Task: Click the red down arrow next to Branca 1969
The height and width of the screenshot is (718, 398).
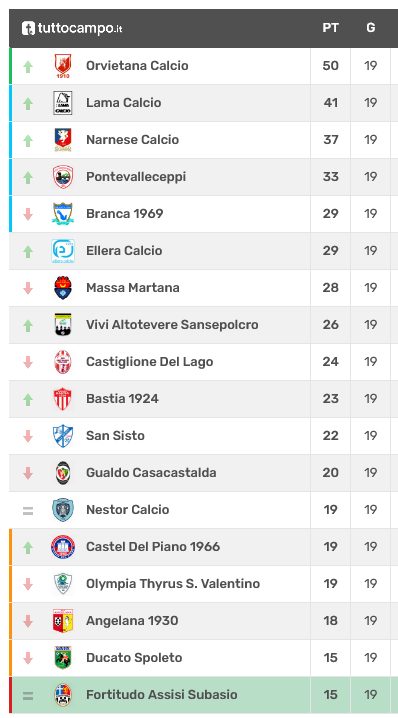Action: click(28, 214)
